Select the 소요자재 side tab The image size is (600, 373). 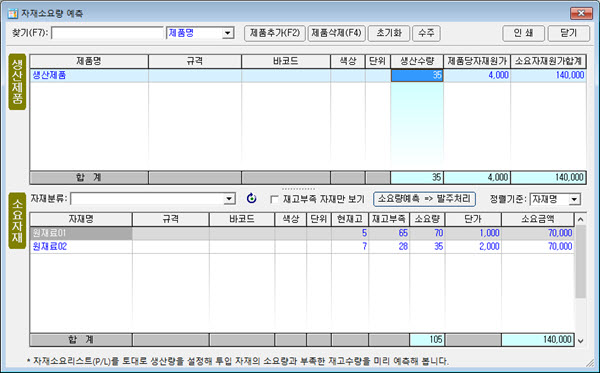17,221
